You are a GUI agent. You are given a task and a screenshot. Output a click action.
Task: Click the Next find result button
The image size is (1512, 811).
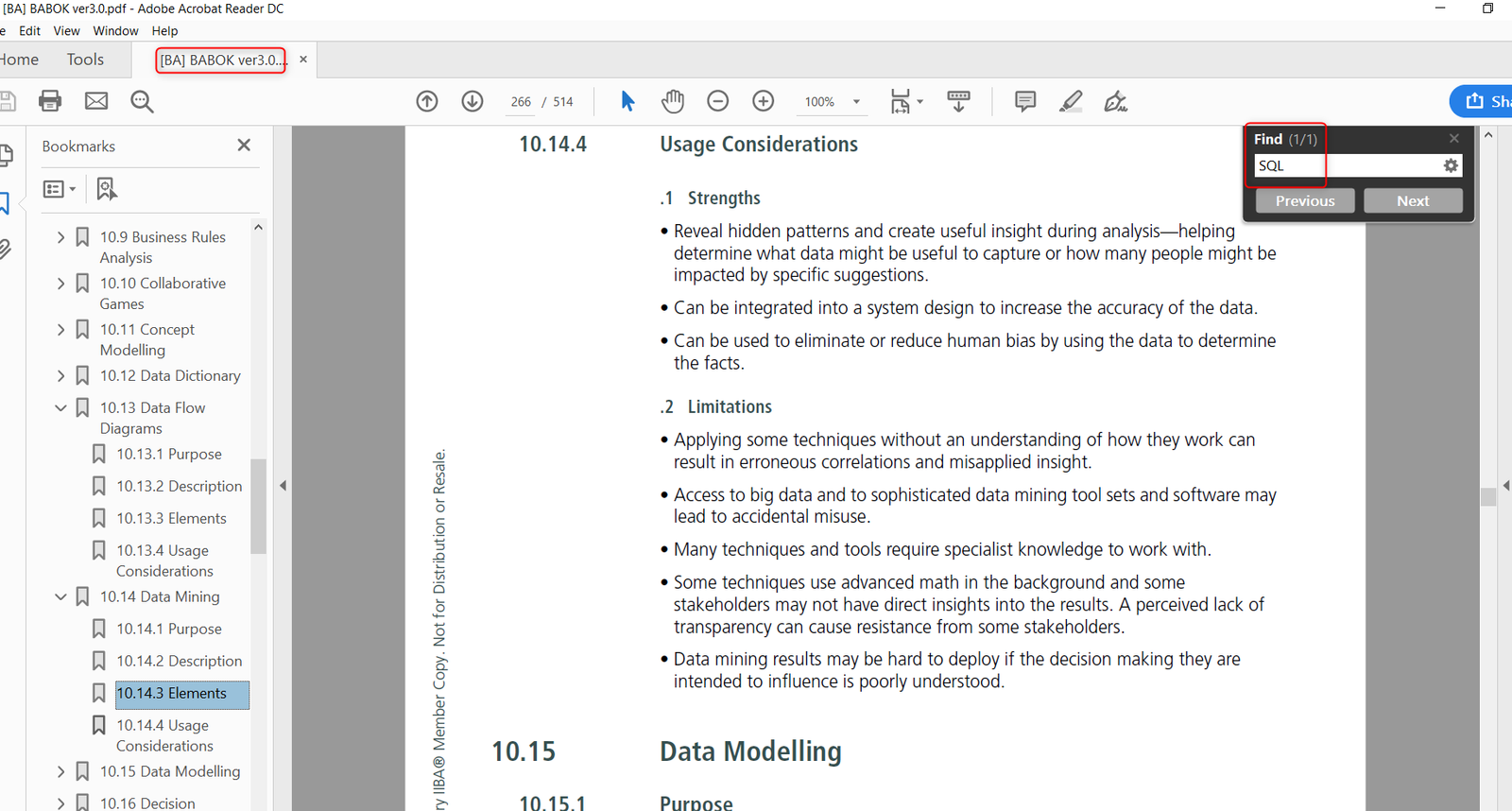click(x=1413, y=200)
